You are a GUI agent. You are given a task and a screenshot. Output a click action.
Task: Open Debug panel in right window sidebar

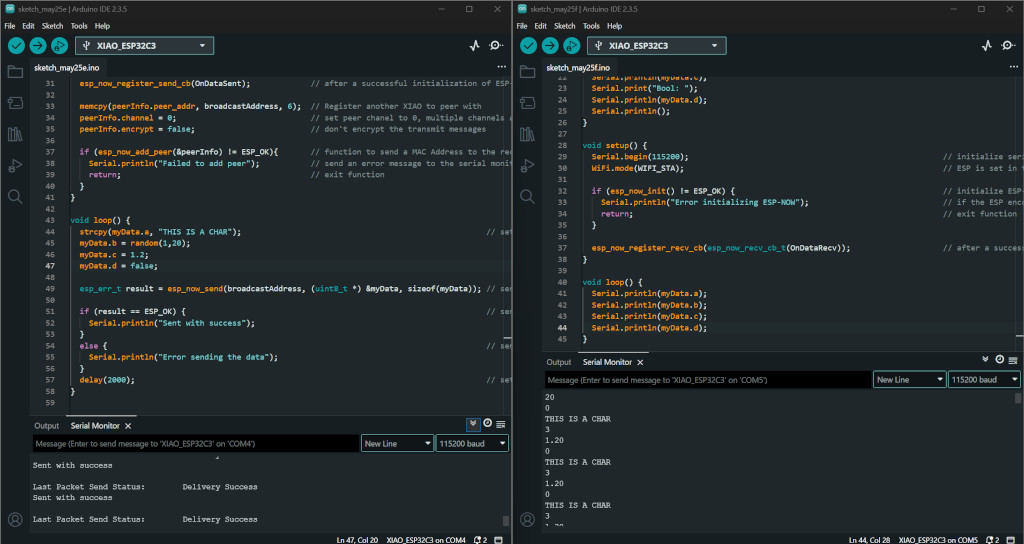[x=527, y=165]
